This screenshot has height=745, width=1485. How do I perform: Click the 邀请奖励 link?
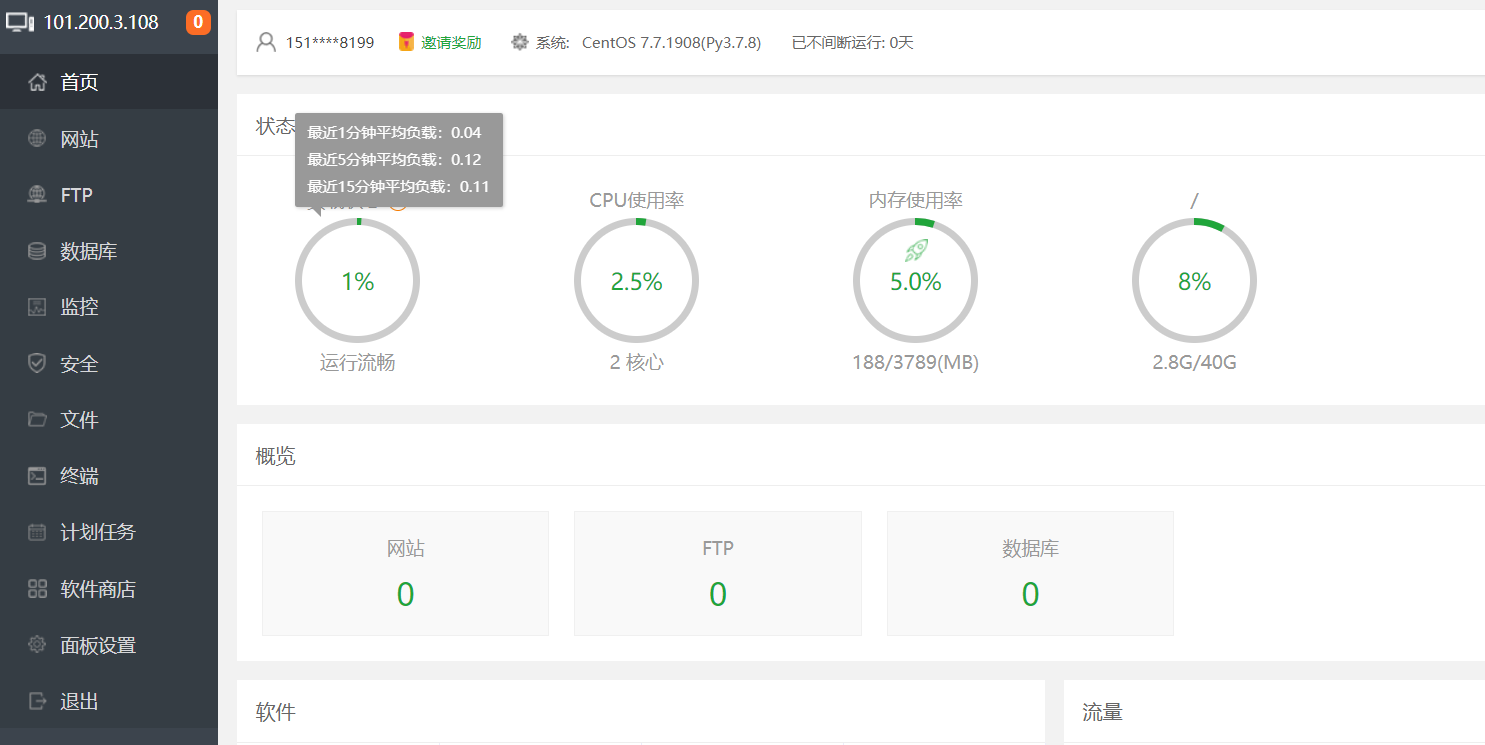[451, 42]
